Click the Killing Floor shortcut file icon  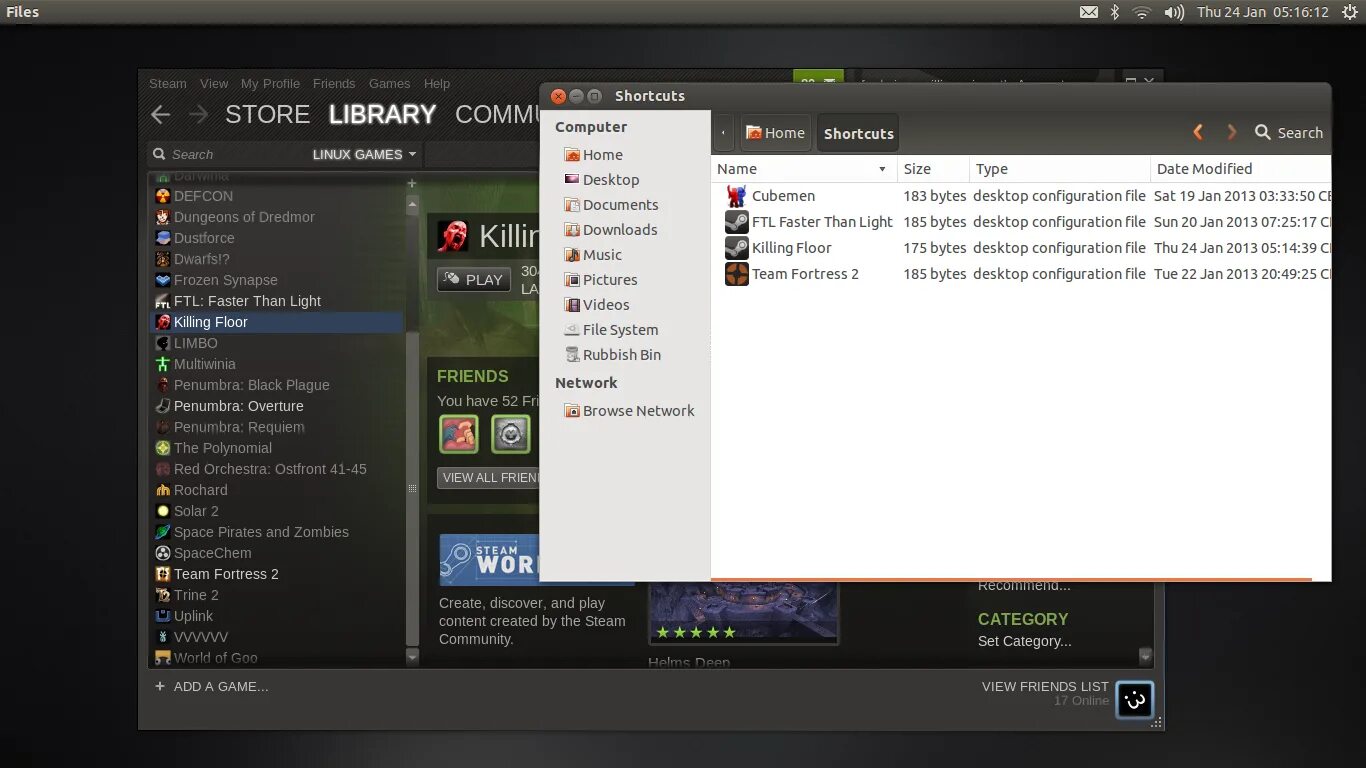(x=736, y=248)
